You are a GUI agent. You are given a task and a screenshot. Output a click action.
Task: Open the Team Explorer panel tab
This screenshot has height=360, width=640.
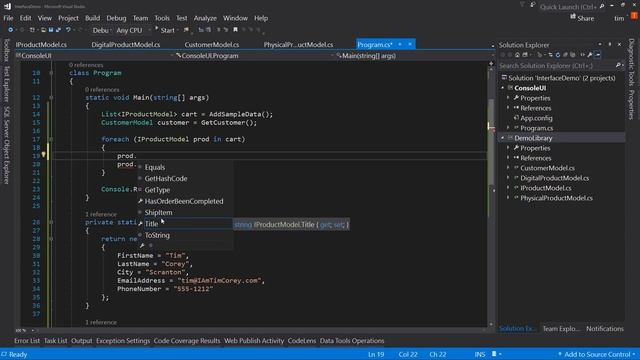pyautogui.click(x=561, y=329)
